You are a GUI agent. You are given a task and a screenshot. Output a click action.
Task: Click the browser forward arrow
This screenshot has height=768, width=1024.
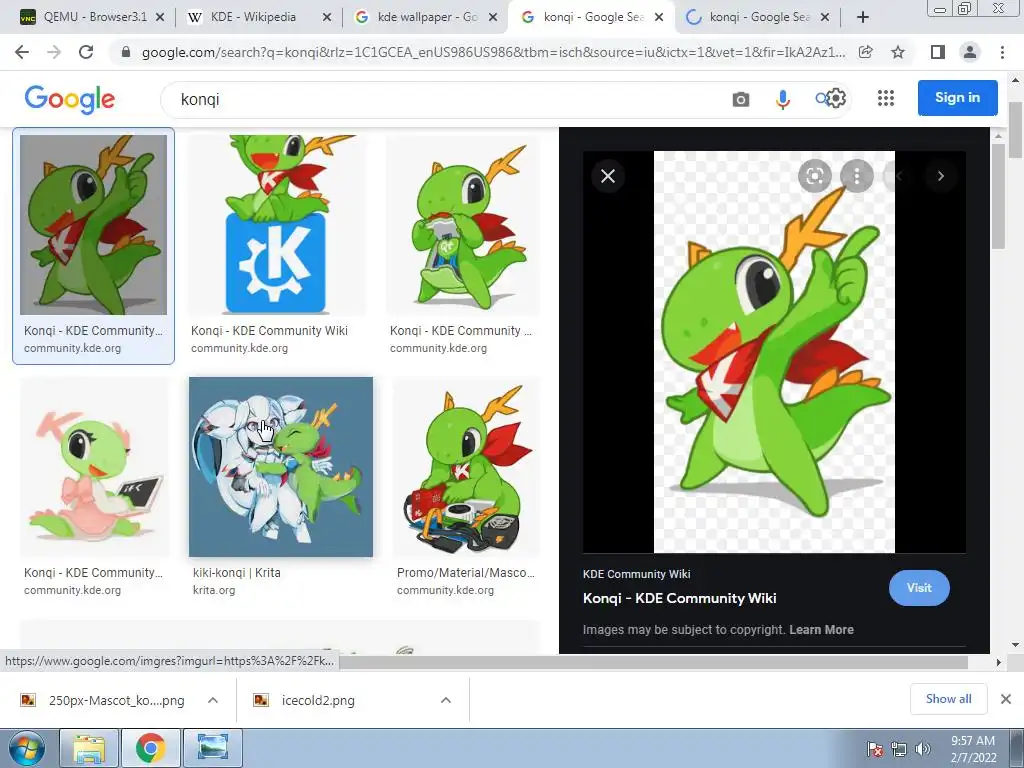point(54,52)
